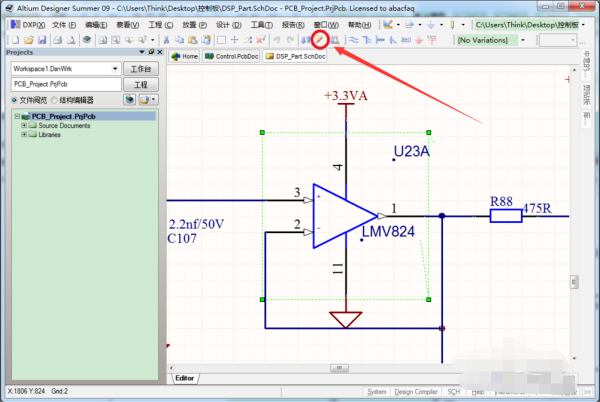Open the Workspace1.DsnWrk dropdown
The image size is (600, 402).
pyautogui.click(x=115, y=69)
